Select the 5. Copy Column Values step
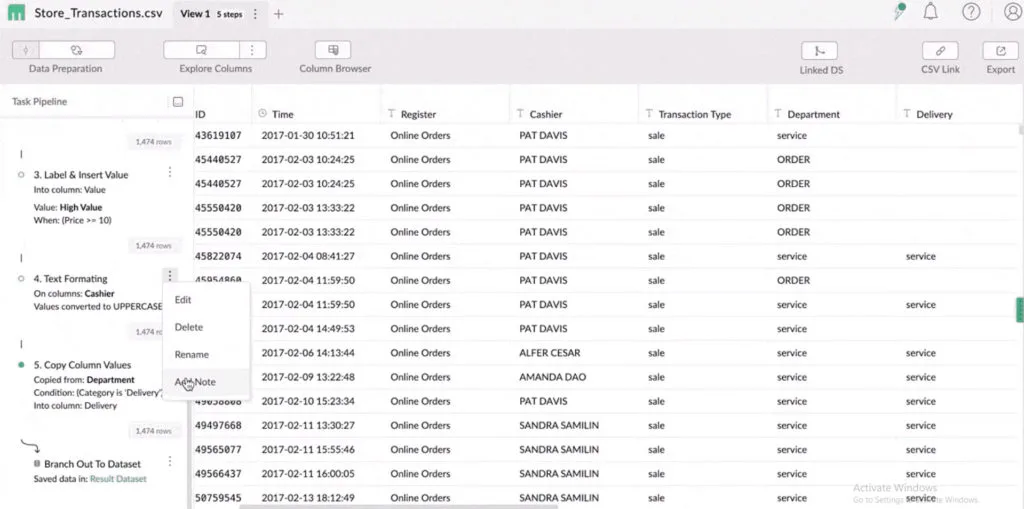 click(82, 365)
